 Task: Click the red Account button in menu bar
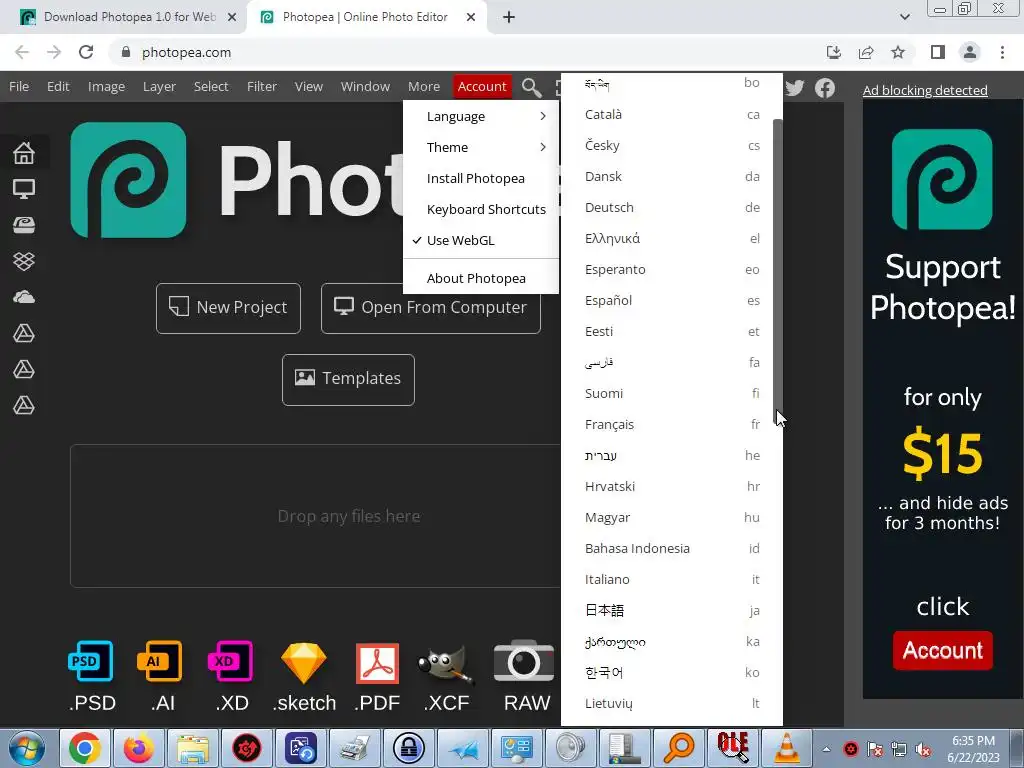[482, 86]
